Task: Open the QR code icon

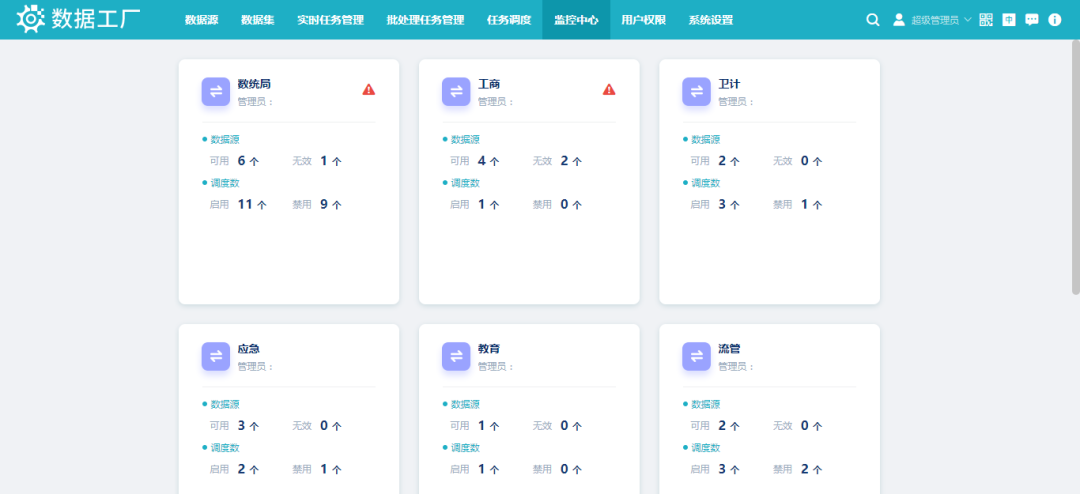Action: 986,20
